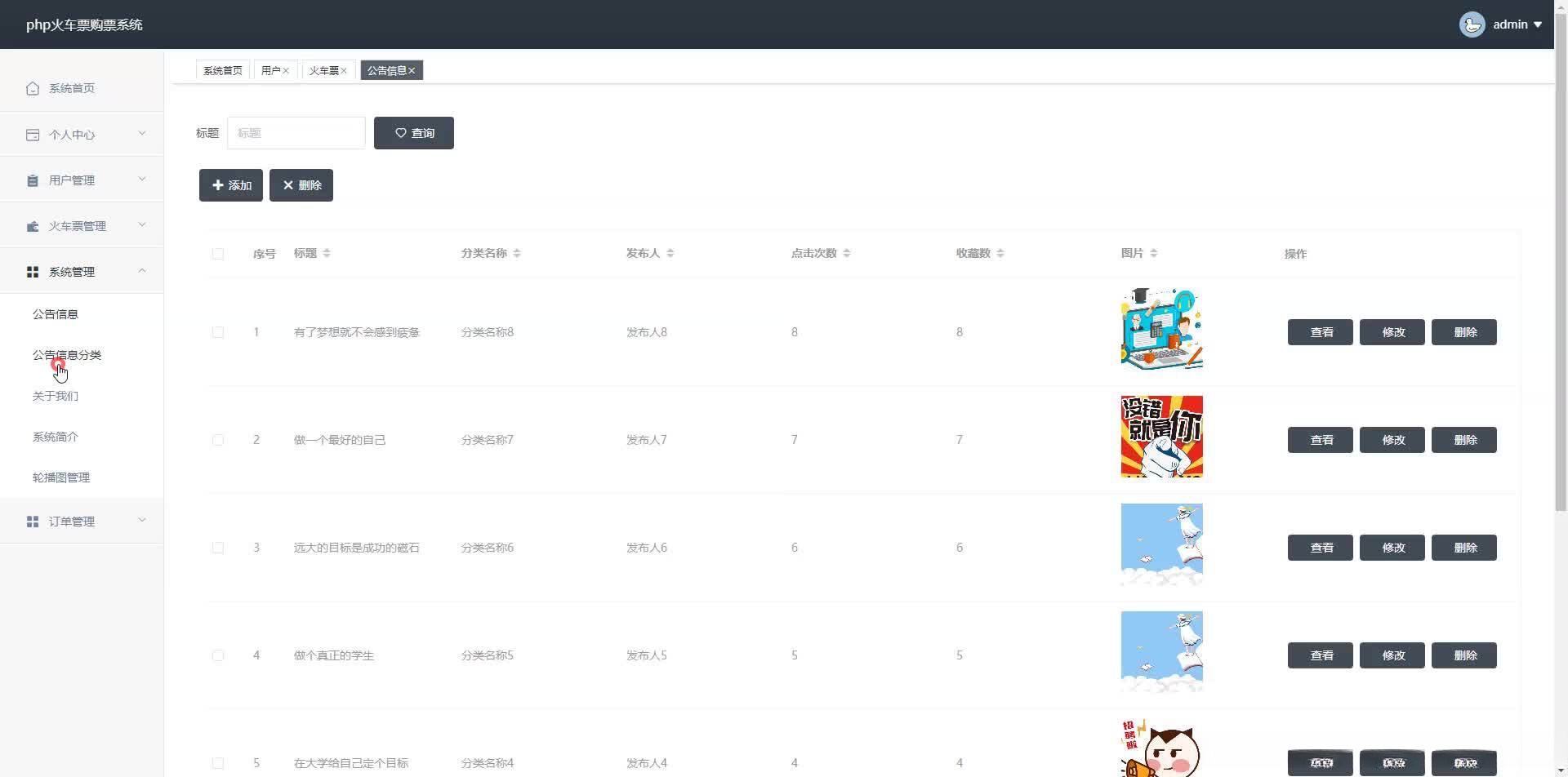Click 删除 for row 2
The height and width of the screenshot is (777, 1568).
point(1464,440)
